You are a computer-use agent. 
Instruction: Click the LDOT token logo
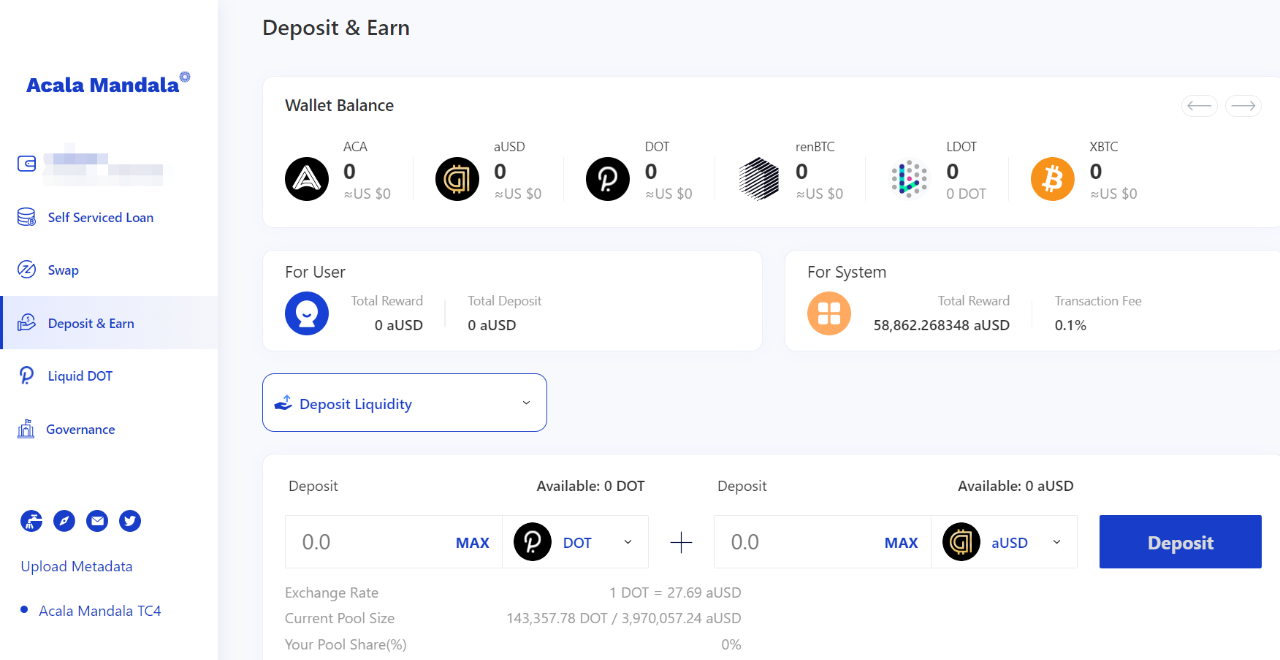909,179
